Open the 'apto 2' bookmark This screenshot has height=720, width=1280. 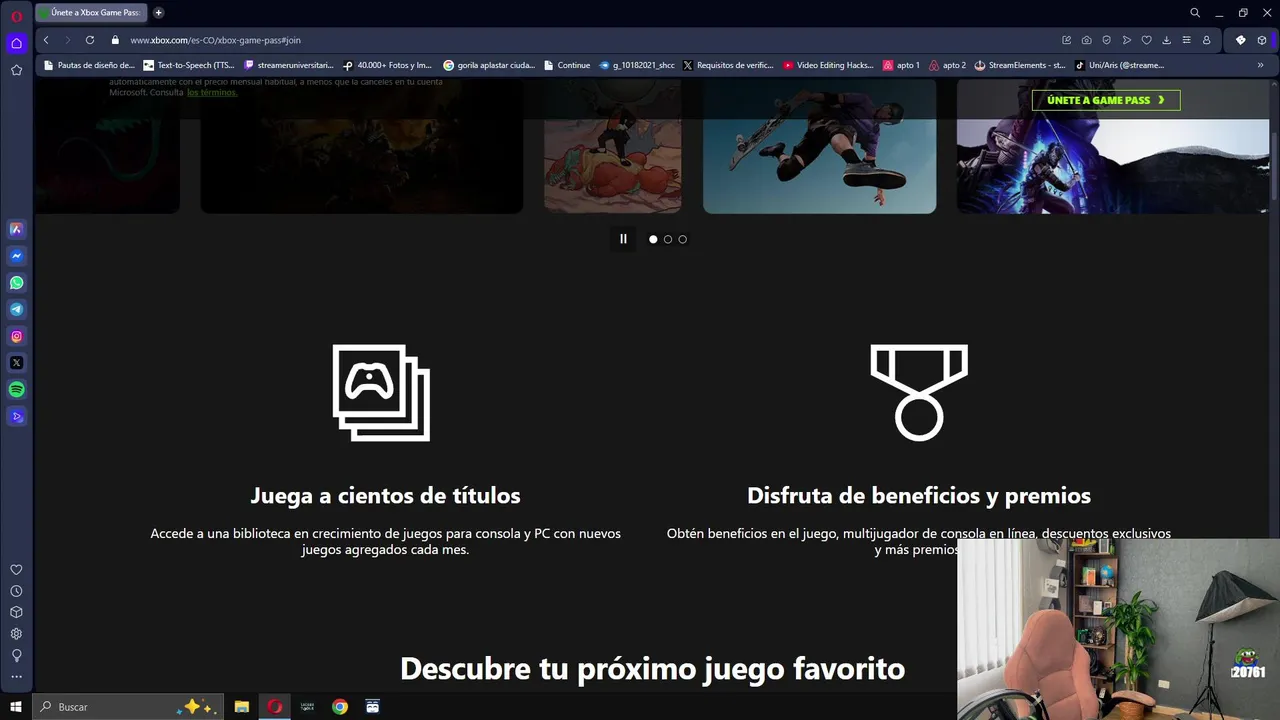click(x=947, y=65)
